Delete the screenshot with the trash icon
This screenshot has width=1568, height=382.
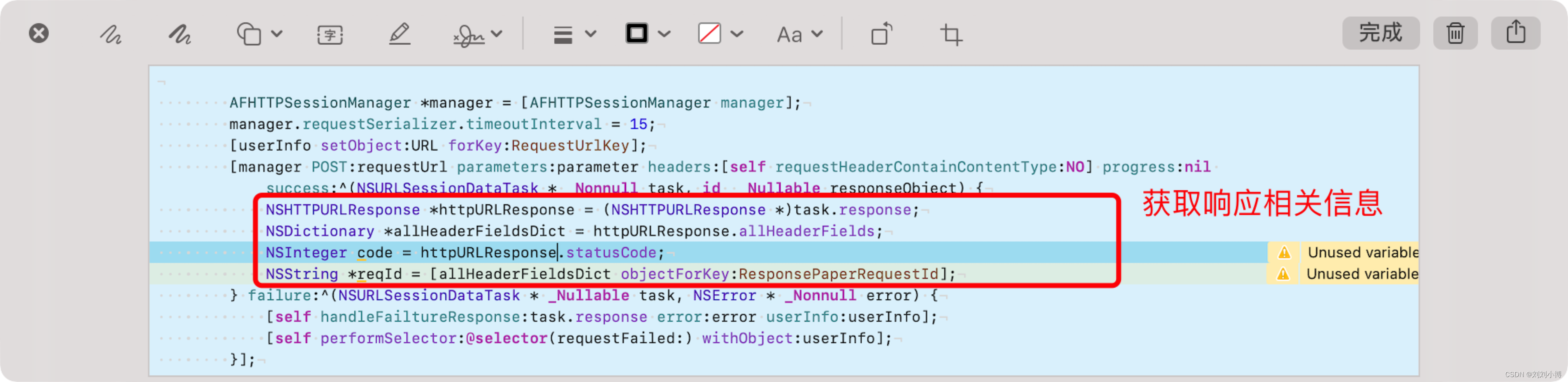[x=1455, y=33]
